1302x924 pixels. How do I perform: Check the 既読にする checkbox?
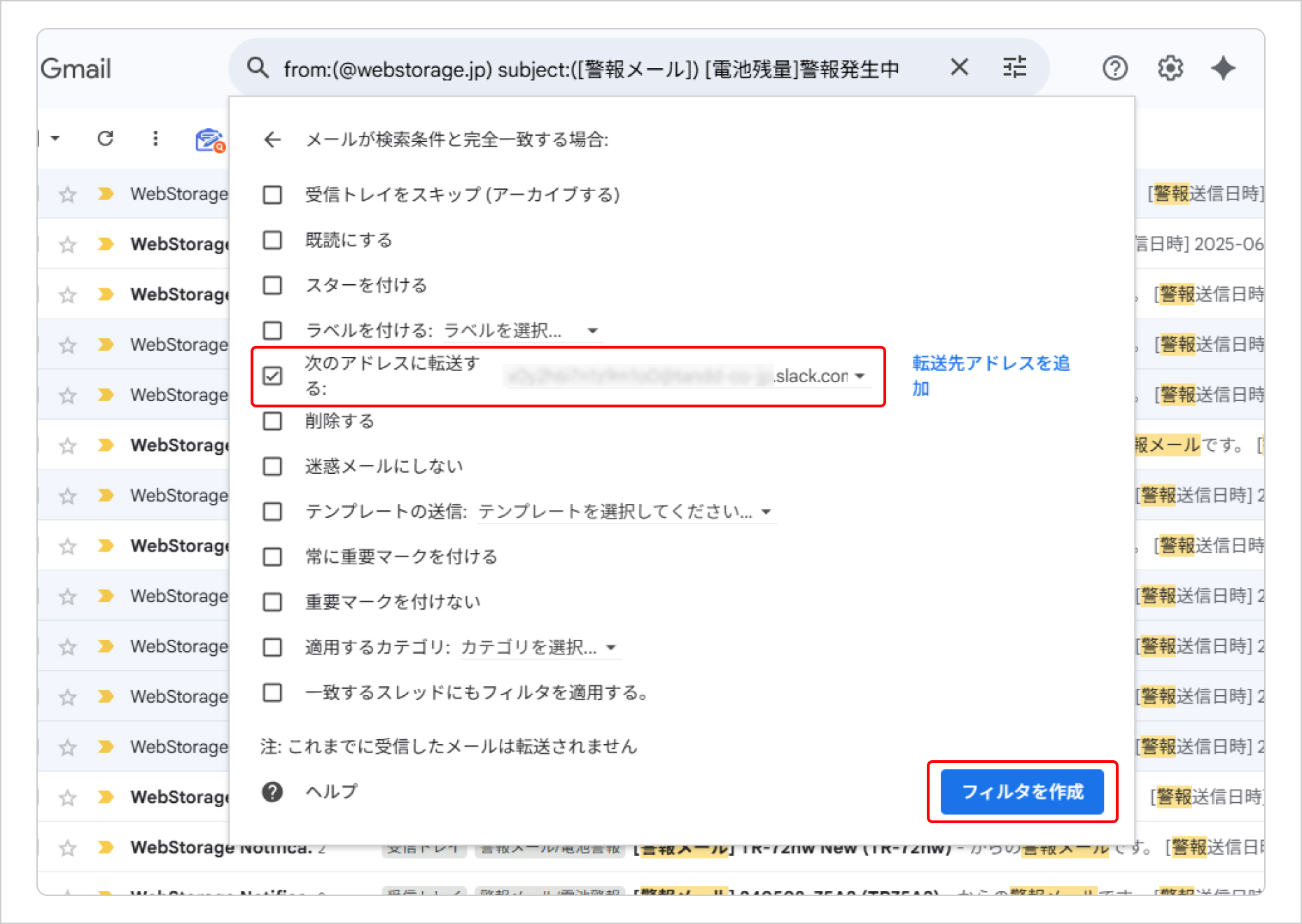272,240
